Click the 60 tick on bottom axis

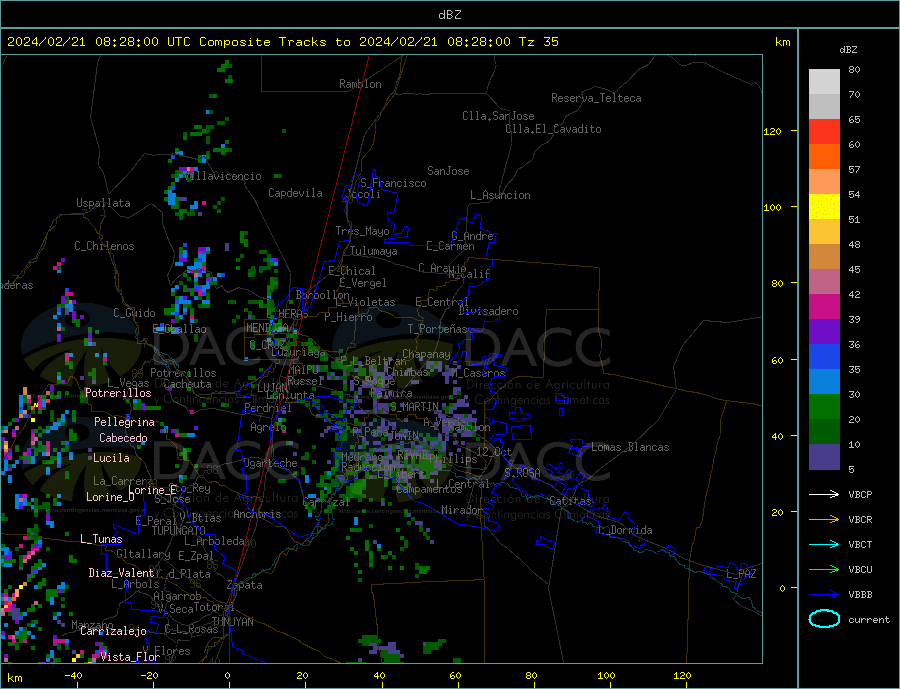point(455,676)
